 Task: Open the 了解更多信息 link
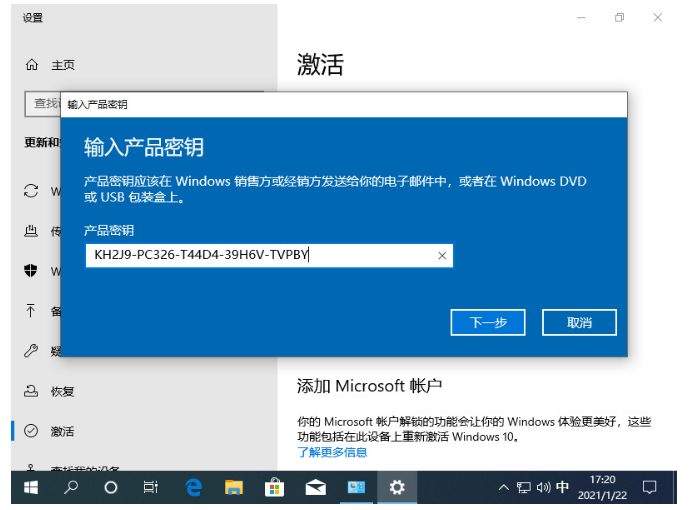332,452
